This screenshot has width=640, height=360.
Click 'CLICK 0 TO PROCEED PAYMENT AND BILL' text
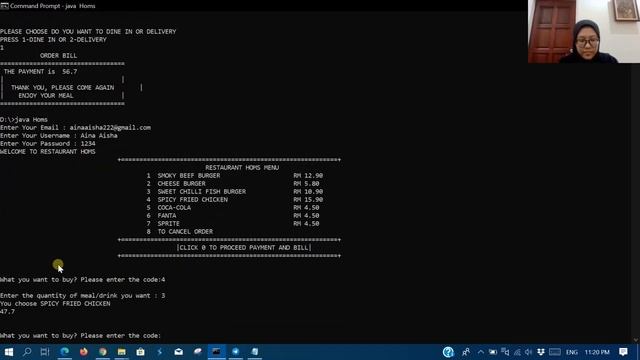(x=244, y=248)
